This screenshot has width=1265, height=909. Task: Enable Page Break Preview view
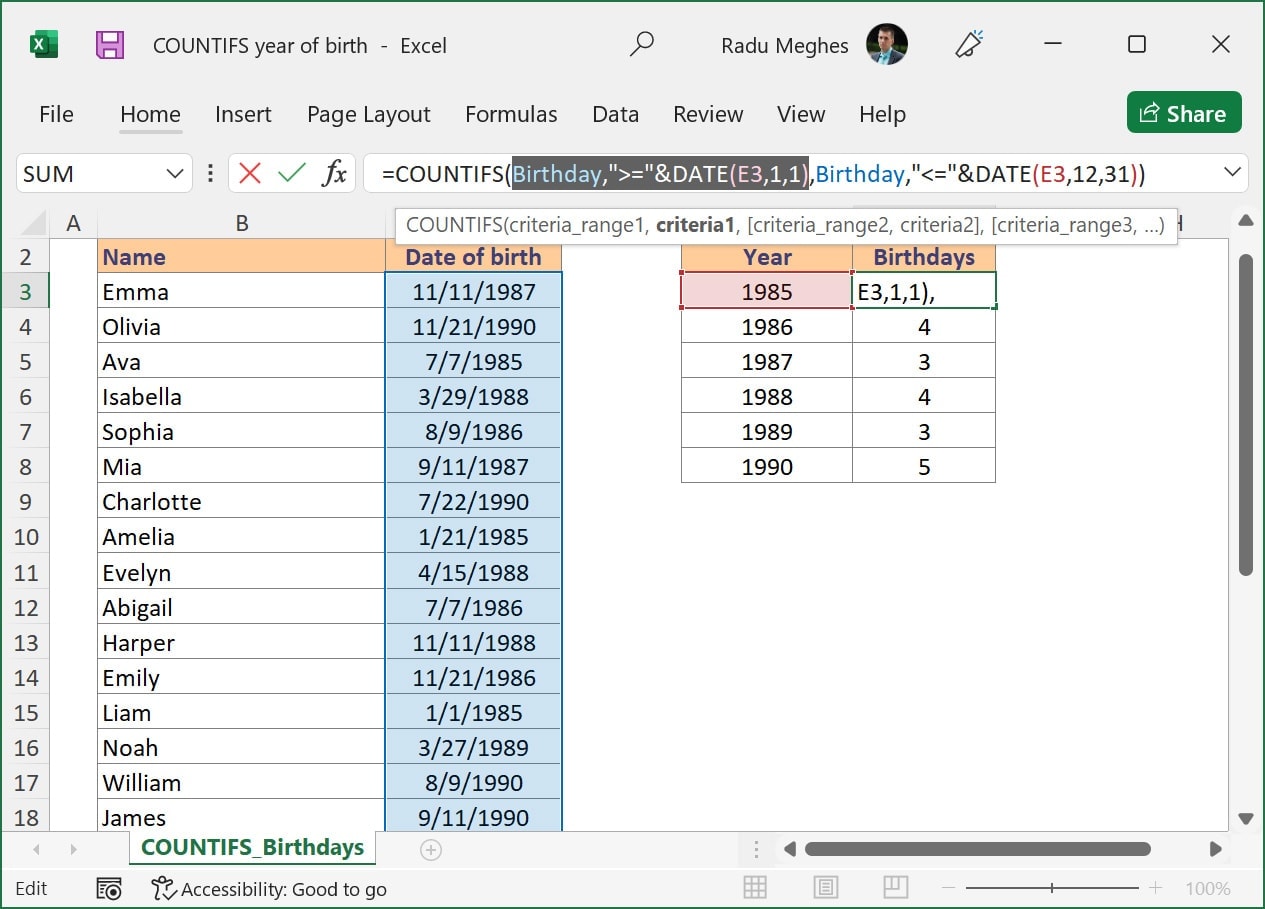(895, 888)
